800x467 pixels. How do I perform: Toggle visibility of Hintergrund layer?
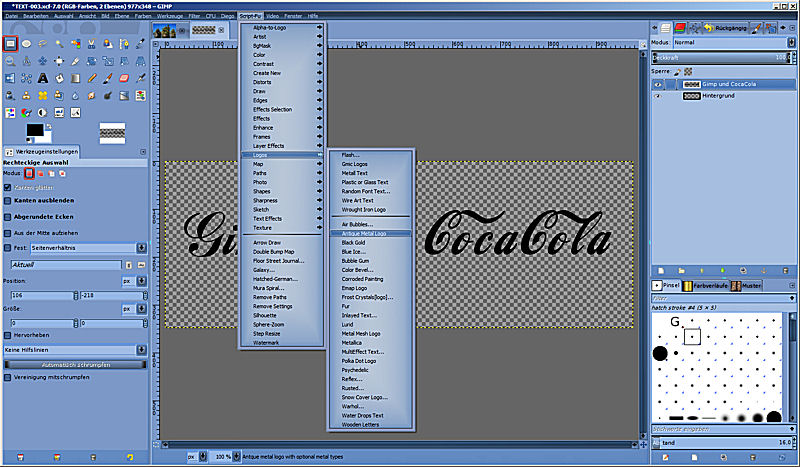[658, 96]
